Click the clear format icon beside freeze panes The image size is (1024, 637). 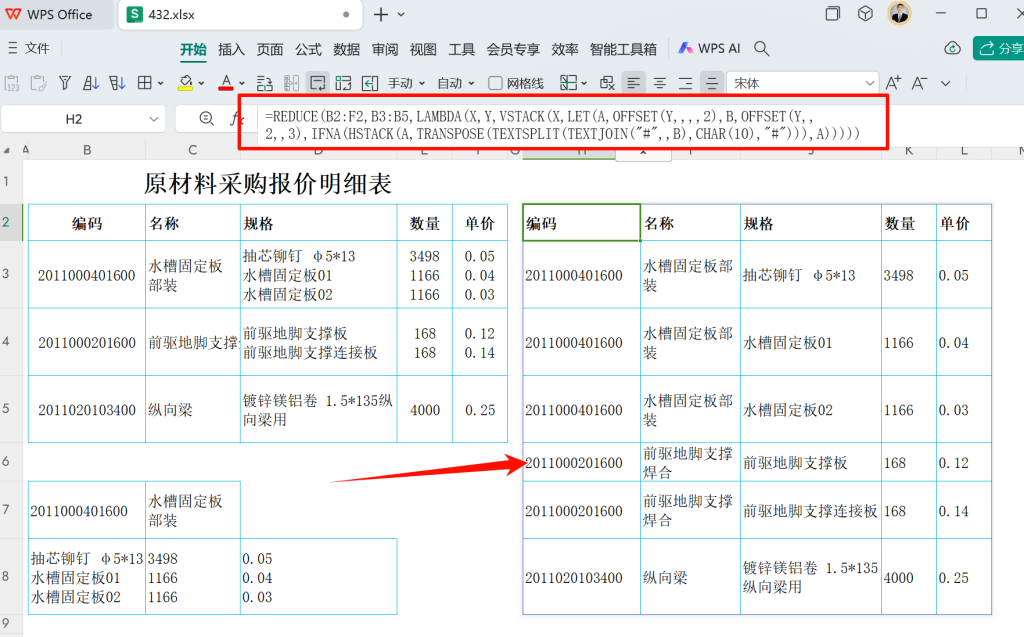click(607, 83)
